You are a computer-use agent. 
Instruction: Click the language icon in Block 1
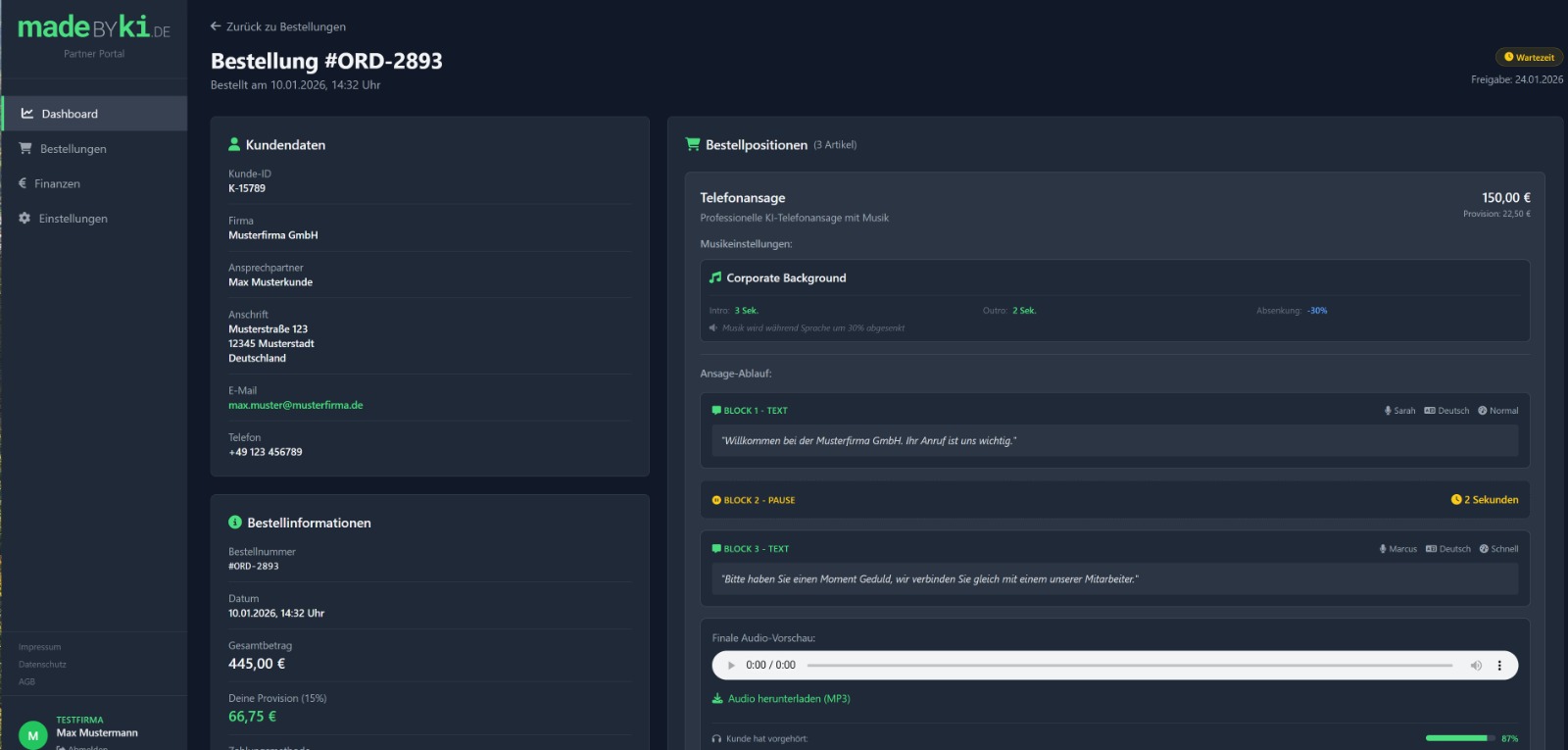[x=1430, y=411]
